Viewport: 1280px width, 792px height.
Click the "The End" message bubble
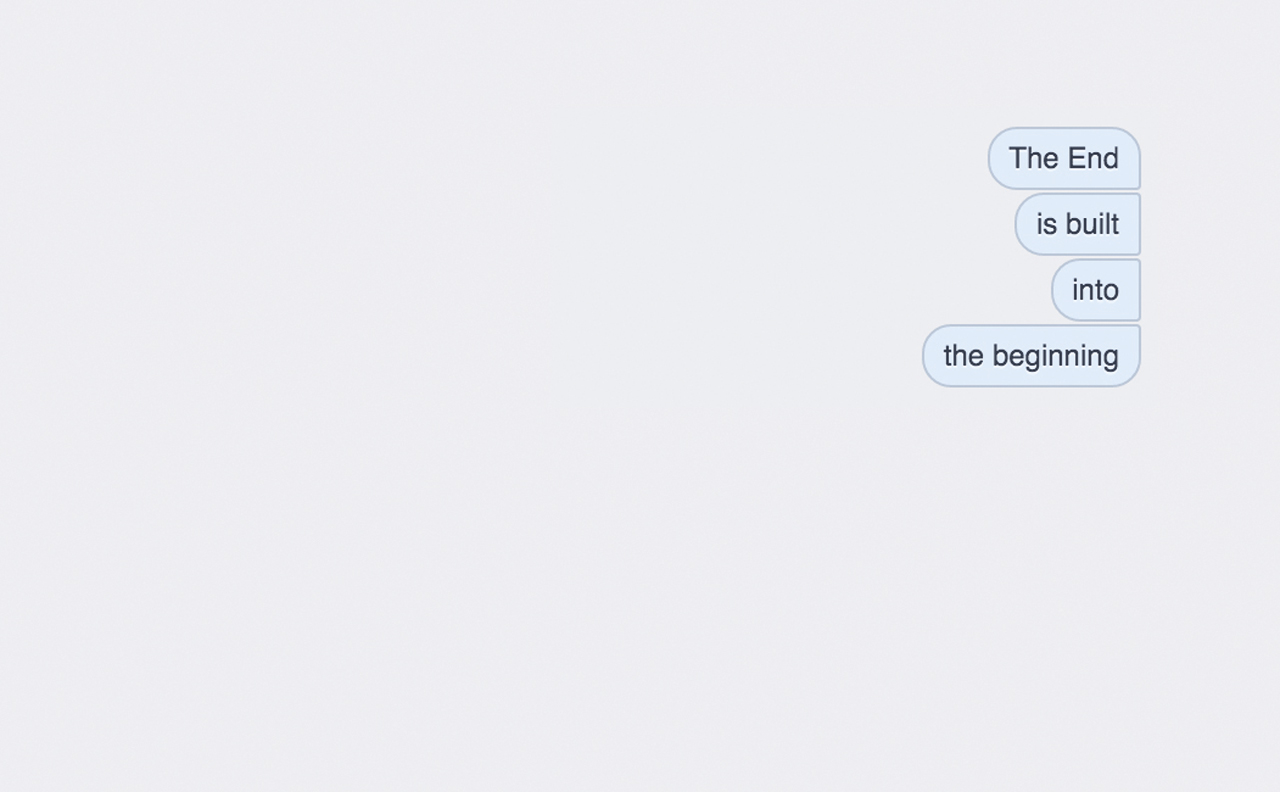1064,158
